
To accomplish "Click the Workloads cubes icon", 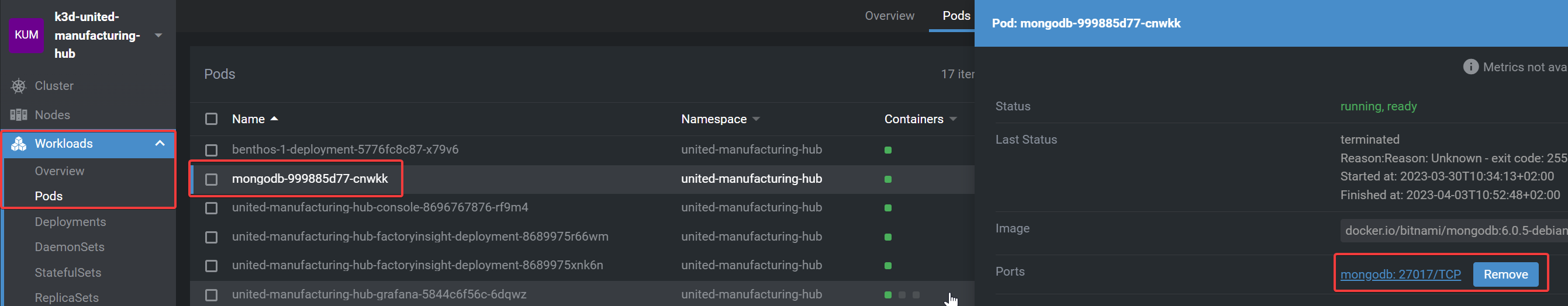I will coord(19,144).
